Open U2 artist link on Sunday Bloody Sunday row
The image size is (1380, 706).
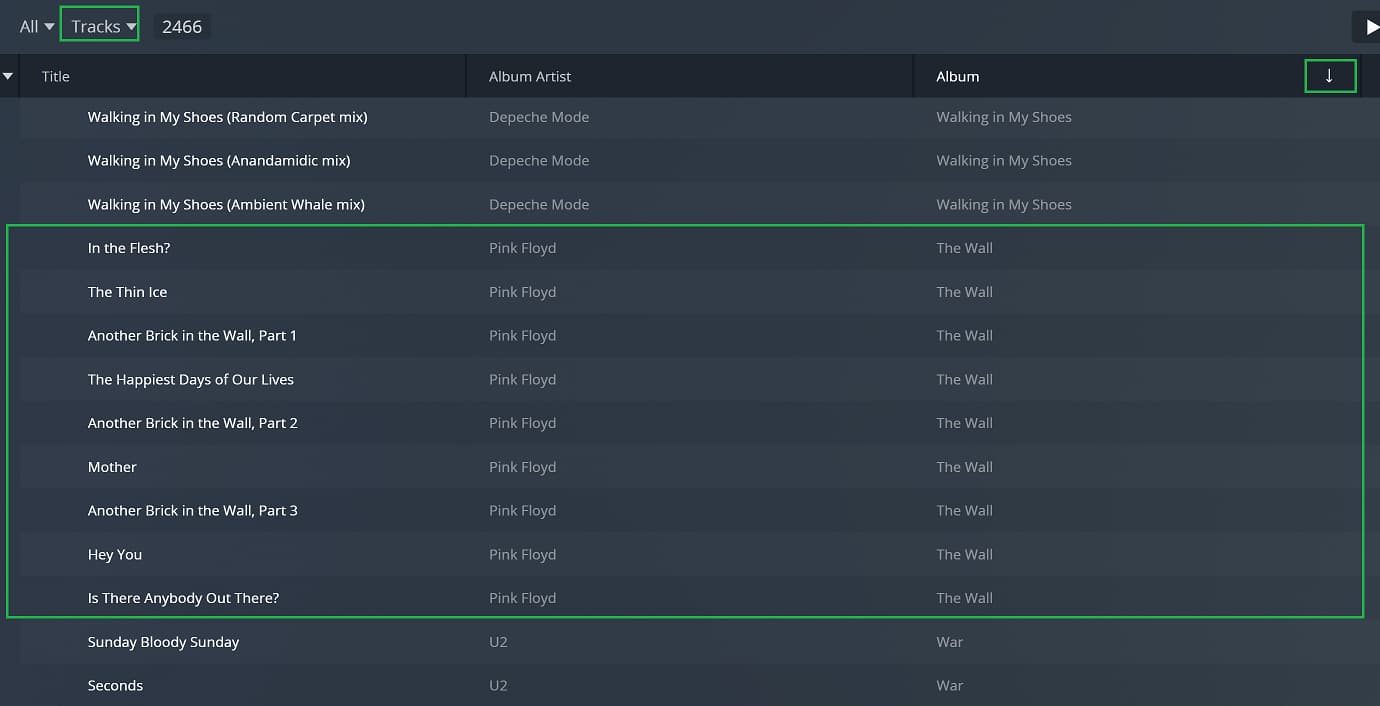pos(498,642)
